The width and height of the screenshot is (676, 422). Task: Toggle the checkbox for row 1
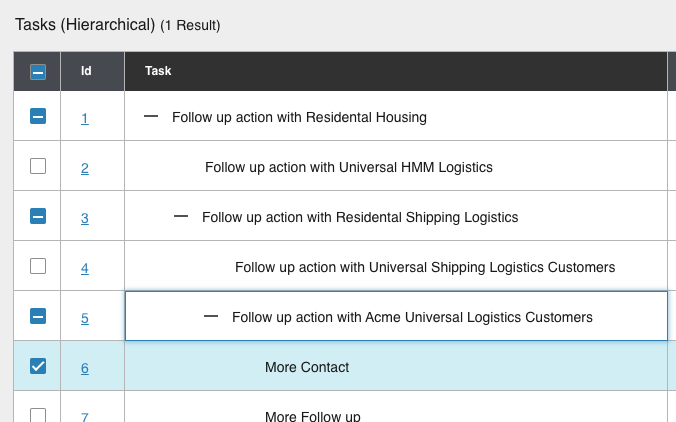[38, 117]
